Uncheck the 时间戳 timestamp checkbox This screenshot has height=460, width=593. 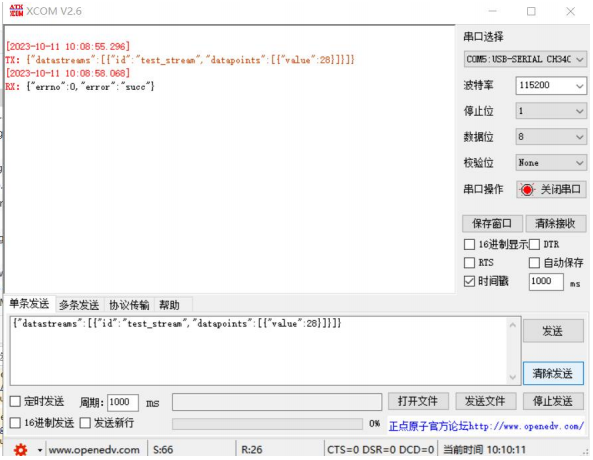469,281
